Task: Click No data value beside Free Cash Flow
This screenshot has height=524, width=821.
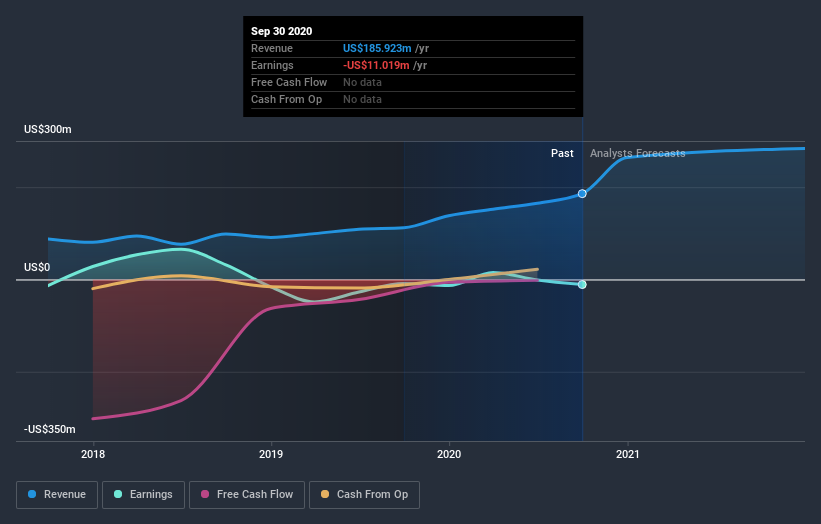Action: coord(362,83)
